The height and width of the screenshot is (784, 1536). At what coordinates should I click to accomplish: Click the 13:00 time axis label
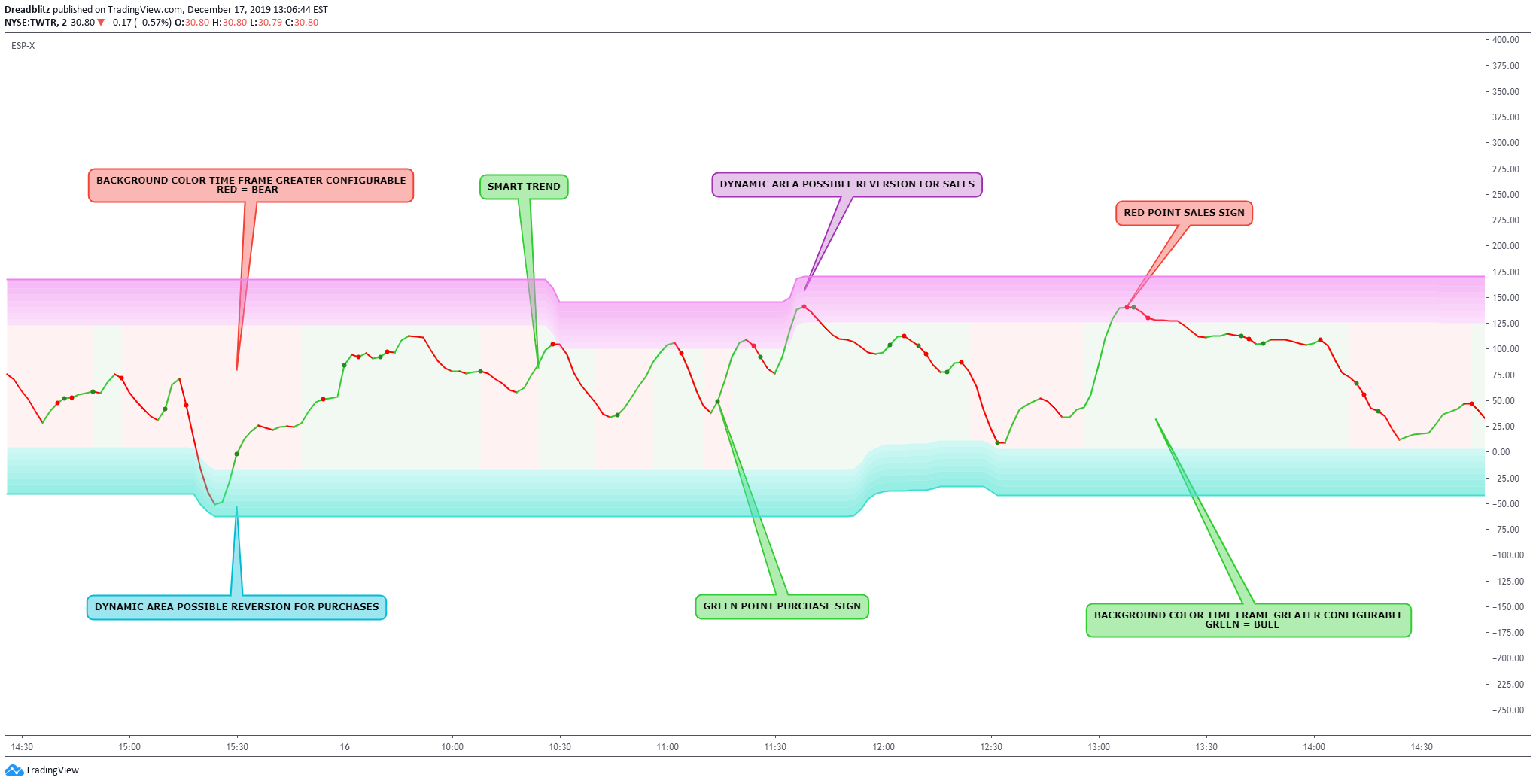pos(1099,747)
